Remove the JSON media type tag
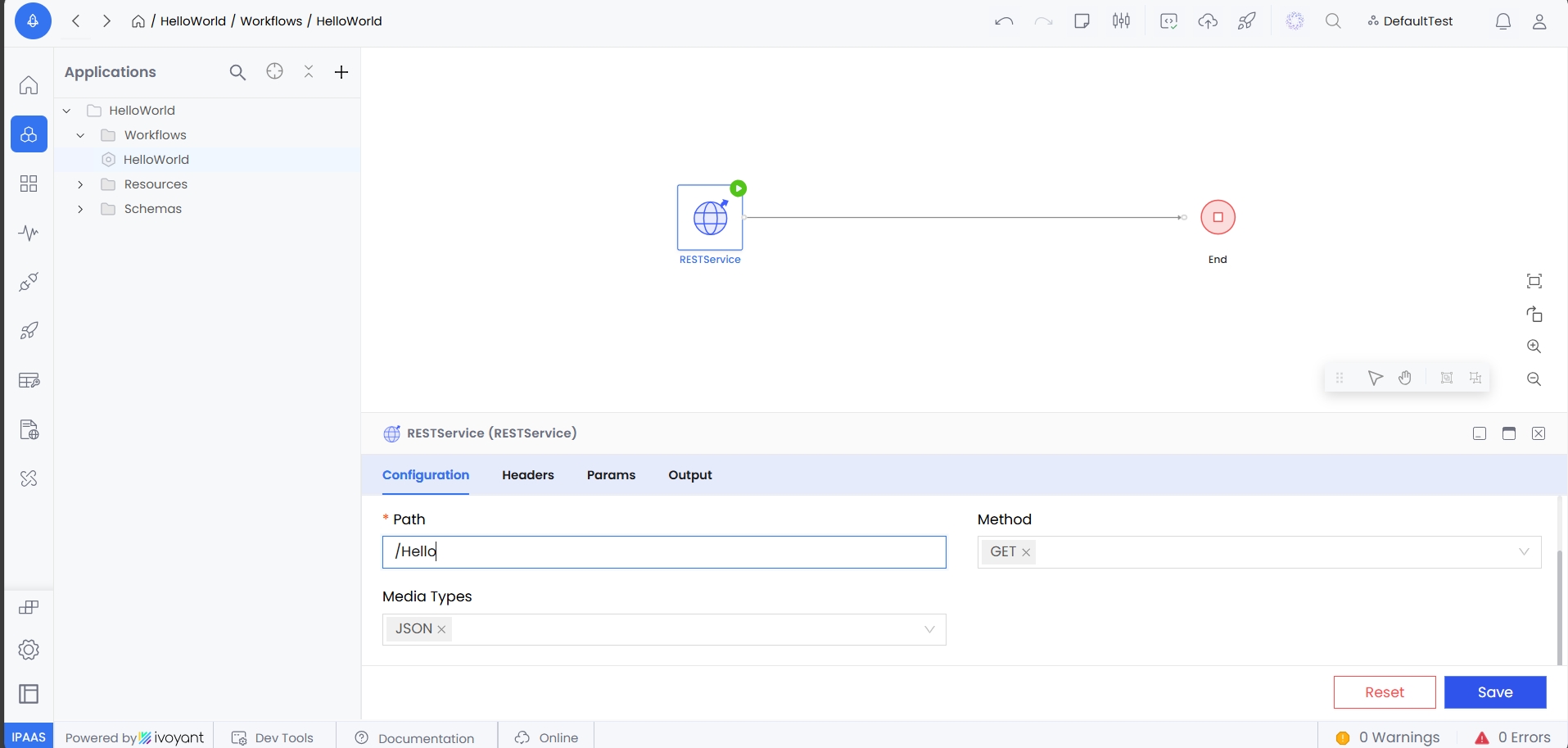Image resolution: width=1568 pixels, height=748 pixels. pos(441,629)
